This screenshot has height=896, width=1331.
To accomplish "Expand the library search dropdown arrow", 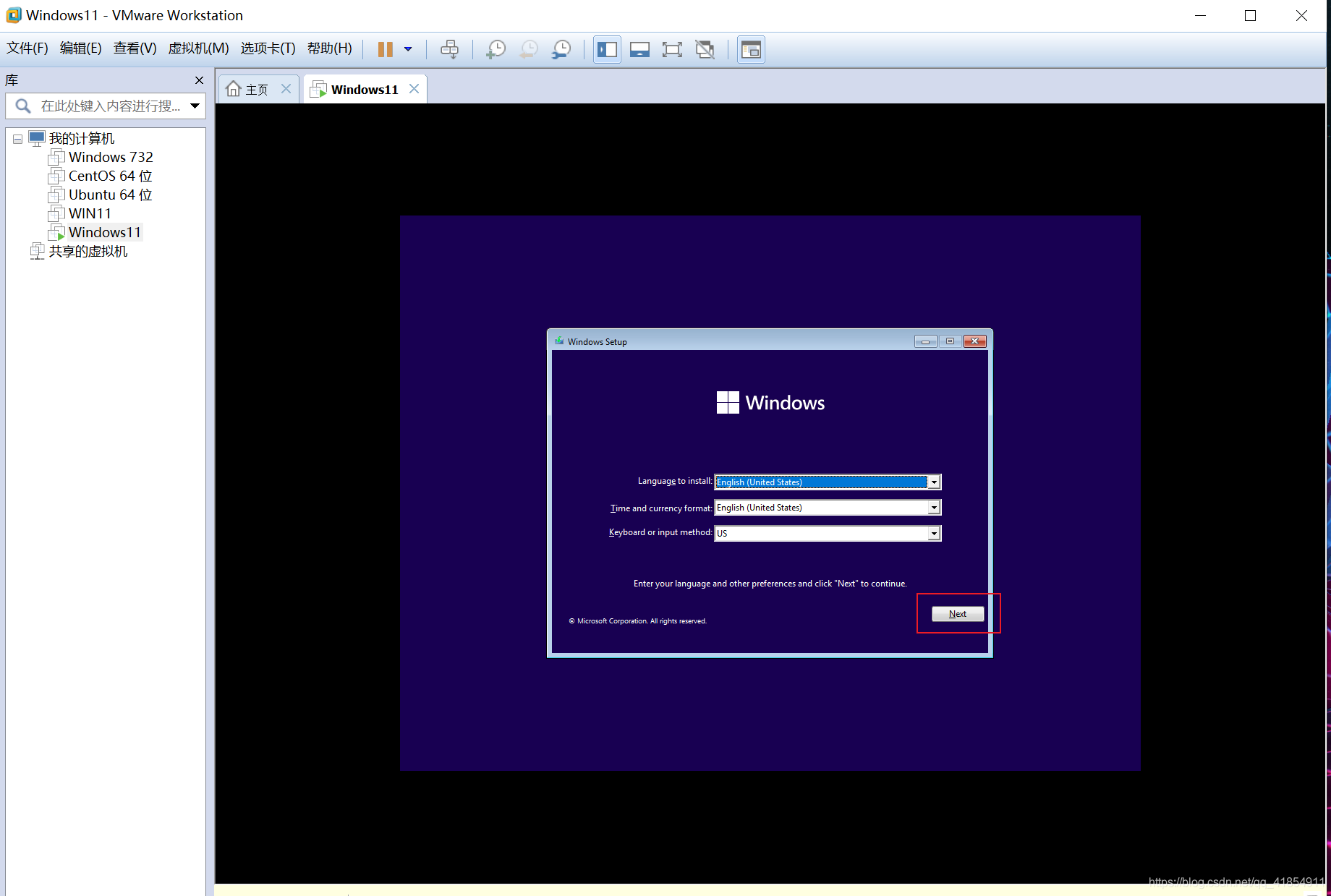I will [x=195, y=106].
